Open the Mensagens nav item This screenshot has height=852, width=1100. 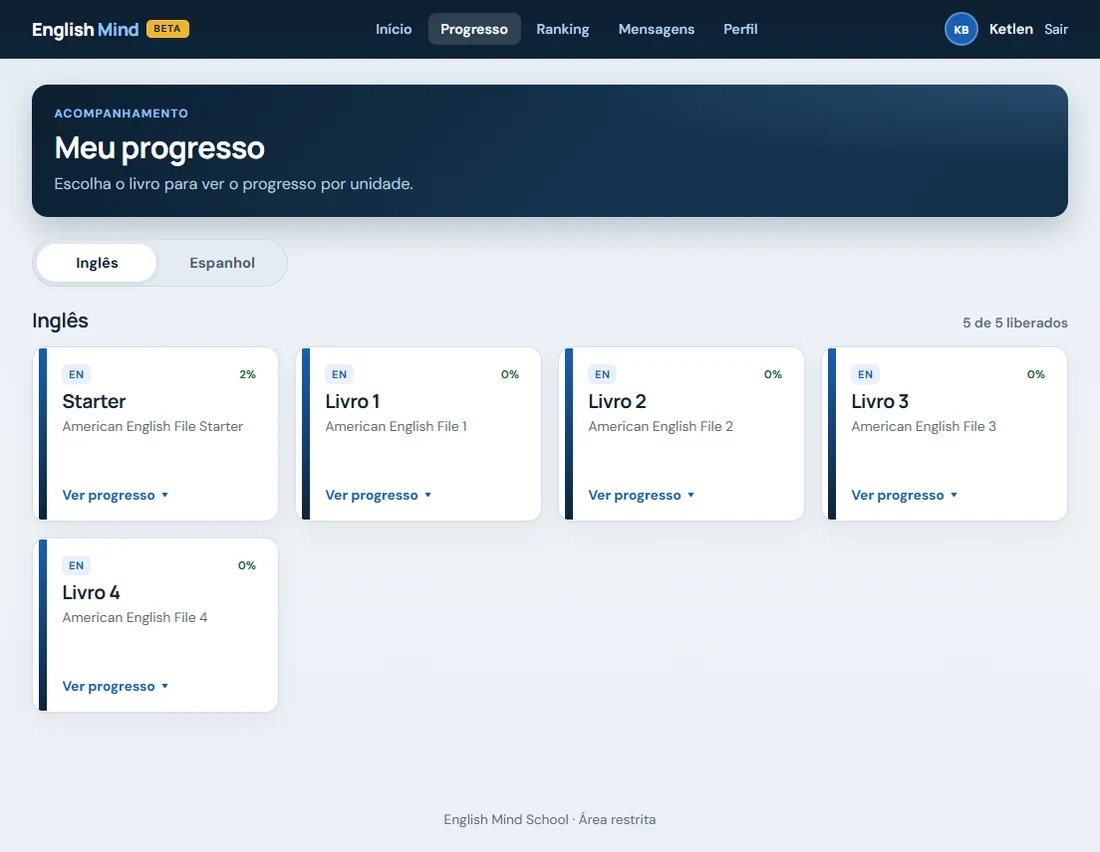pos(657,29)
